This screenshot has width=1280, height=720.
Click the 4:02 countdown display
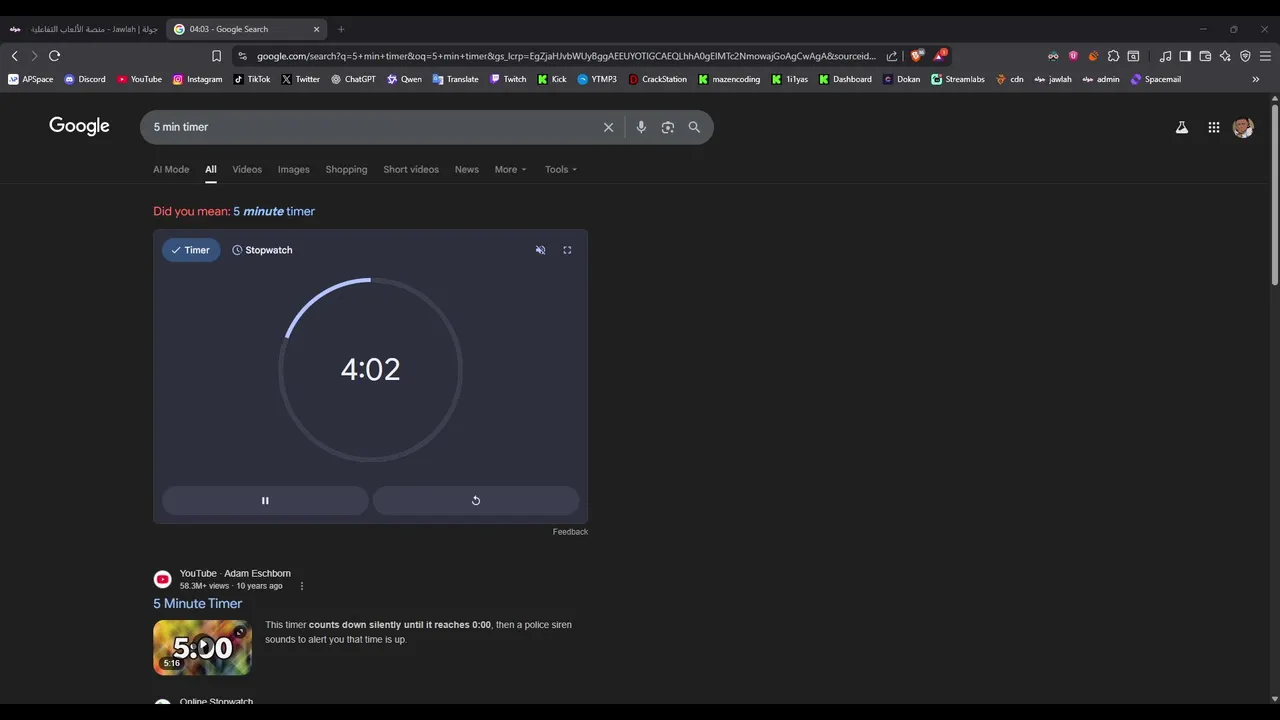[370, 369]
